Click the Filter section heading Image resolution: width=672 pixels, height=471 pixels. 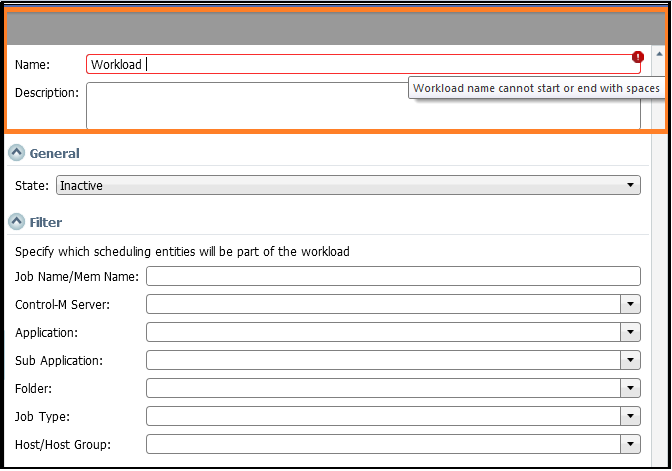[x=45, y=222]
